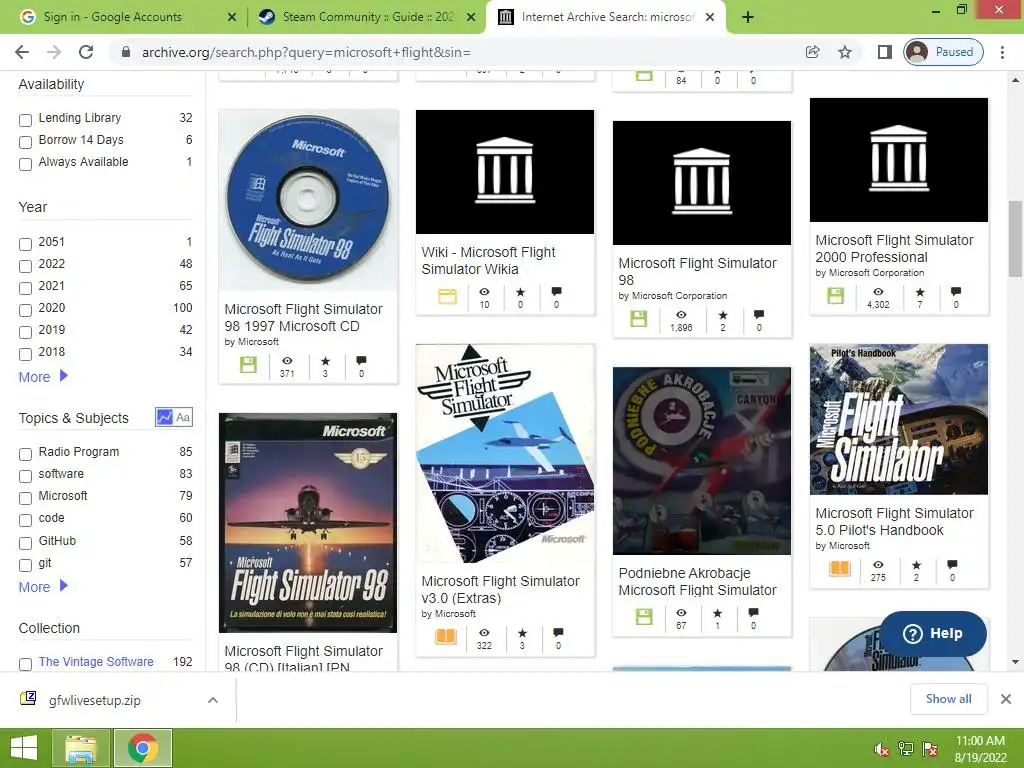Click the book icon on v3.0 Extras card
The image size is (1024, 768).
point(446,636)
